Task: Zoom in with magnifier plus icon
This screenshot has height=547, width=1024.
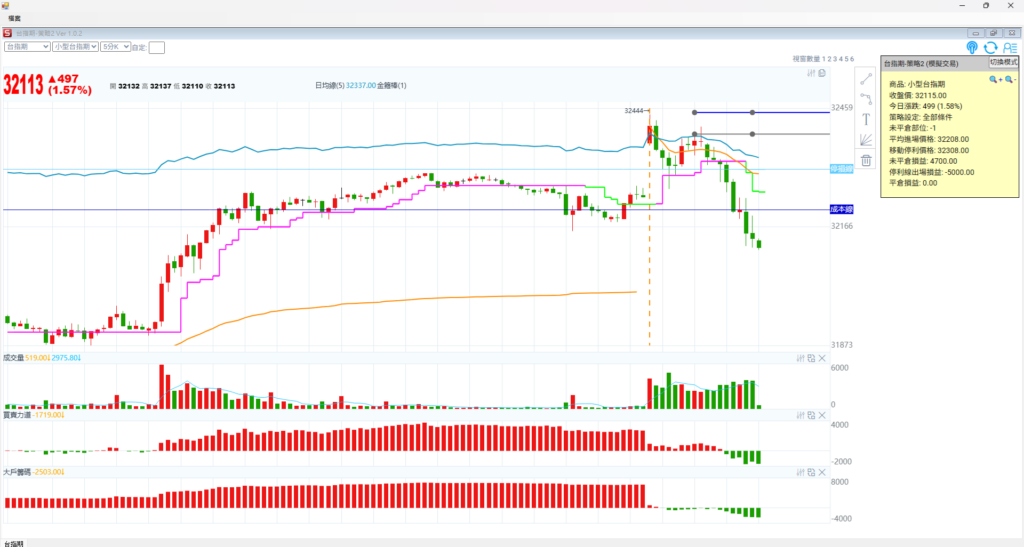Action: click(995, 79)
